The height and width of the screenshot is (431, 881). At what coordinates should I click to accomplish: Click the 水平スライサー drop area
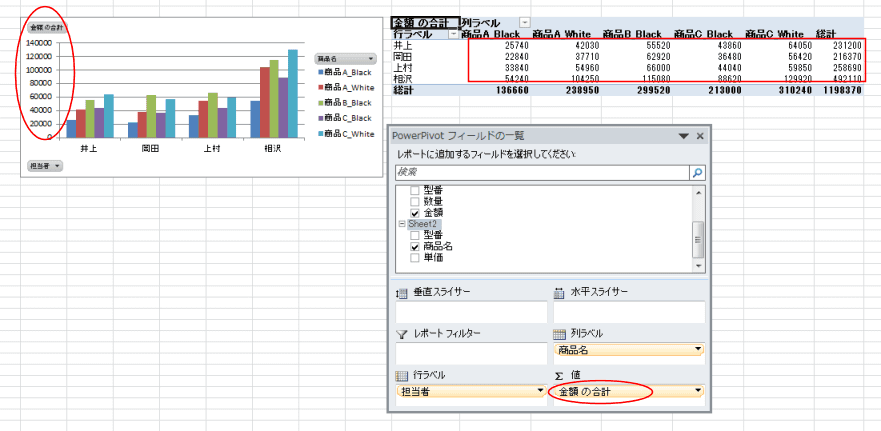point(629,312)
